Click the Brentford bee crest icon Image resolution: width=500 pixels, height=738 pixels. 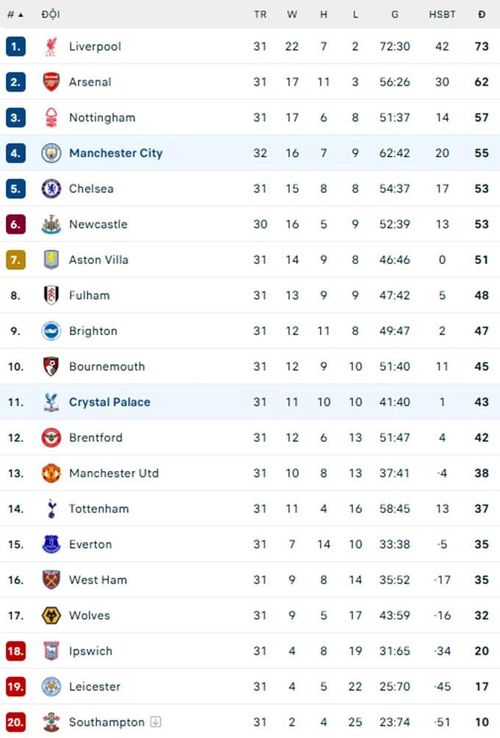coord(51,438)
